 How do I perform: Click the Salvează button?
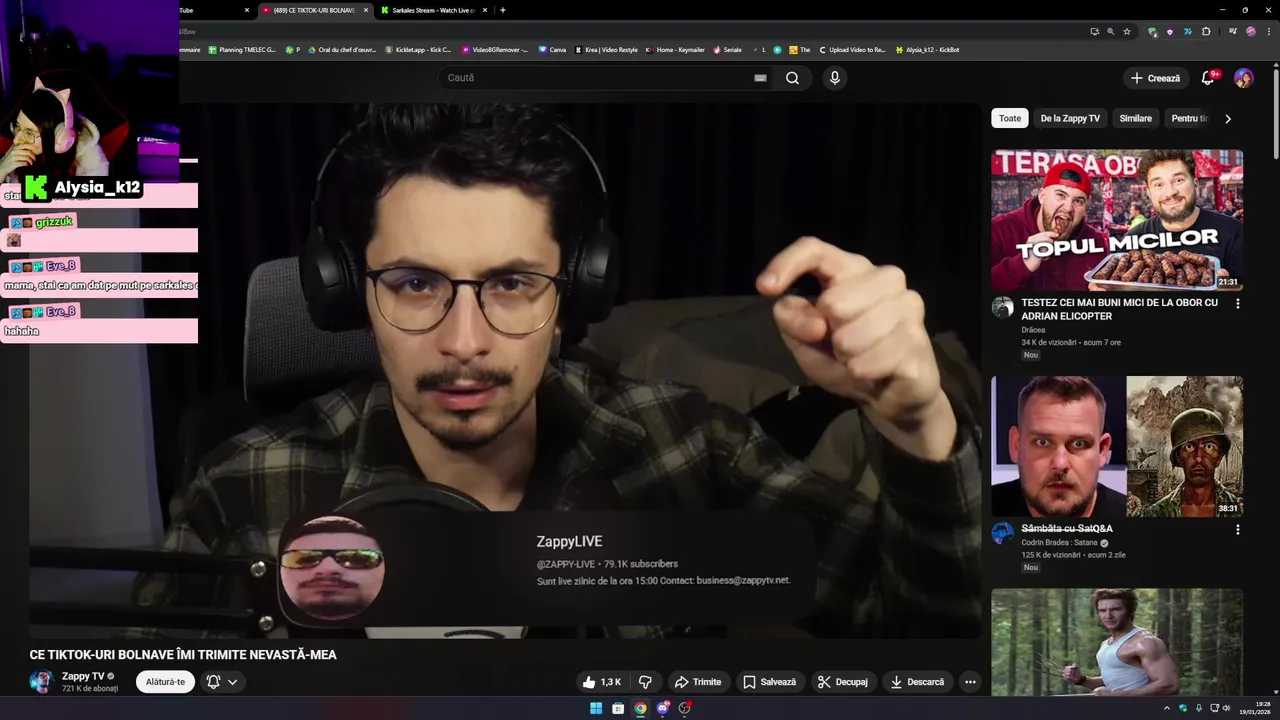(769, 682)
